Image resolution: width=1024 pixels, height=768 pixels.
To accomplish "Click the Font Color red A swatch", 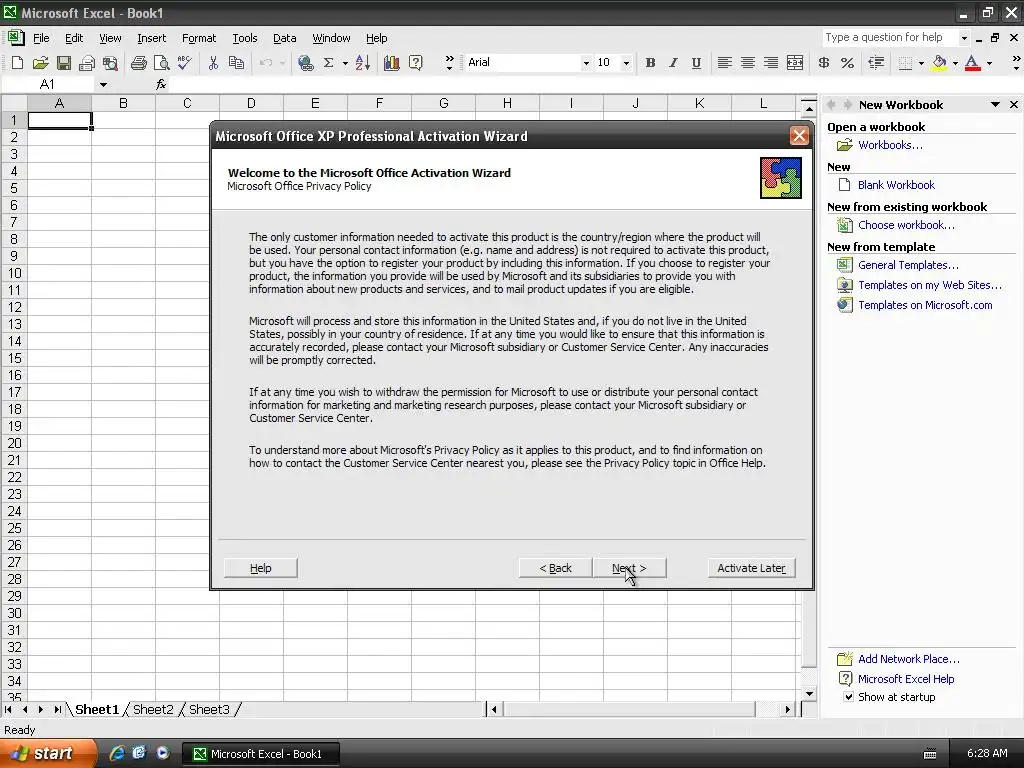I will (973, 63).
